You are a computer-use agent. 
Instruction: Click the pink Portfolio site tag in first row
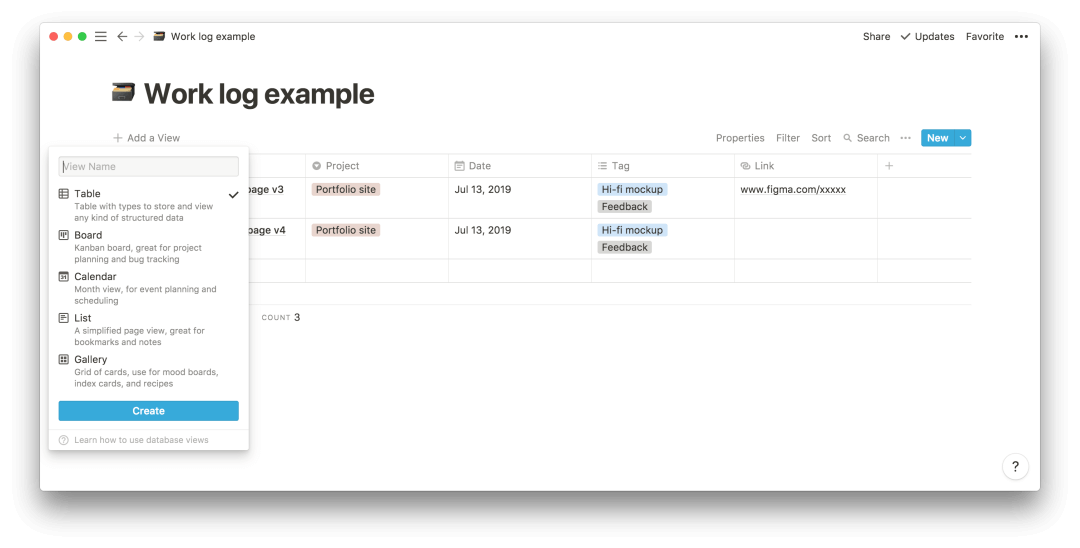(x=346, y=189)
